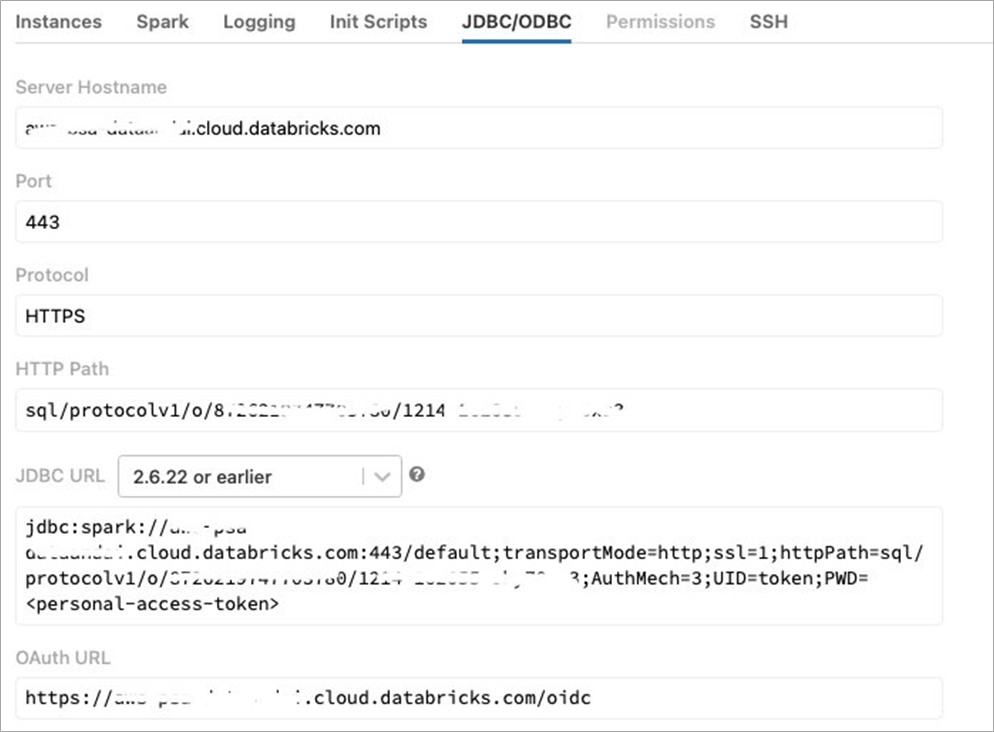Click the Server Hostname field
This screenshot has width=994, height=732.
point(479,128)
